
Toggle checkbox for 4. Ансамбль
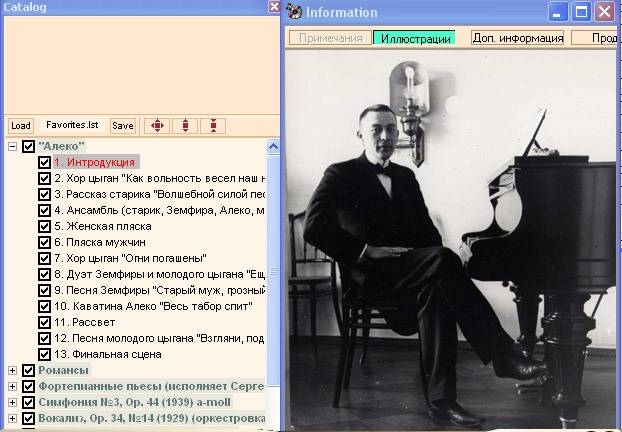[x=44, y=210]
